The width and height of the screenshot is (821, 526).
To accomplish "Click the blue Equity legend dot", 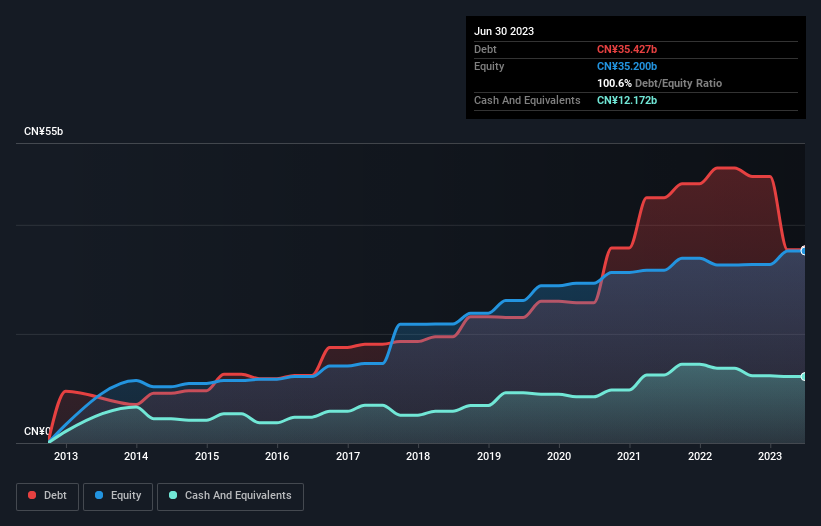I will click(x=99, y=495).
